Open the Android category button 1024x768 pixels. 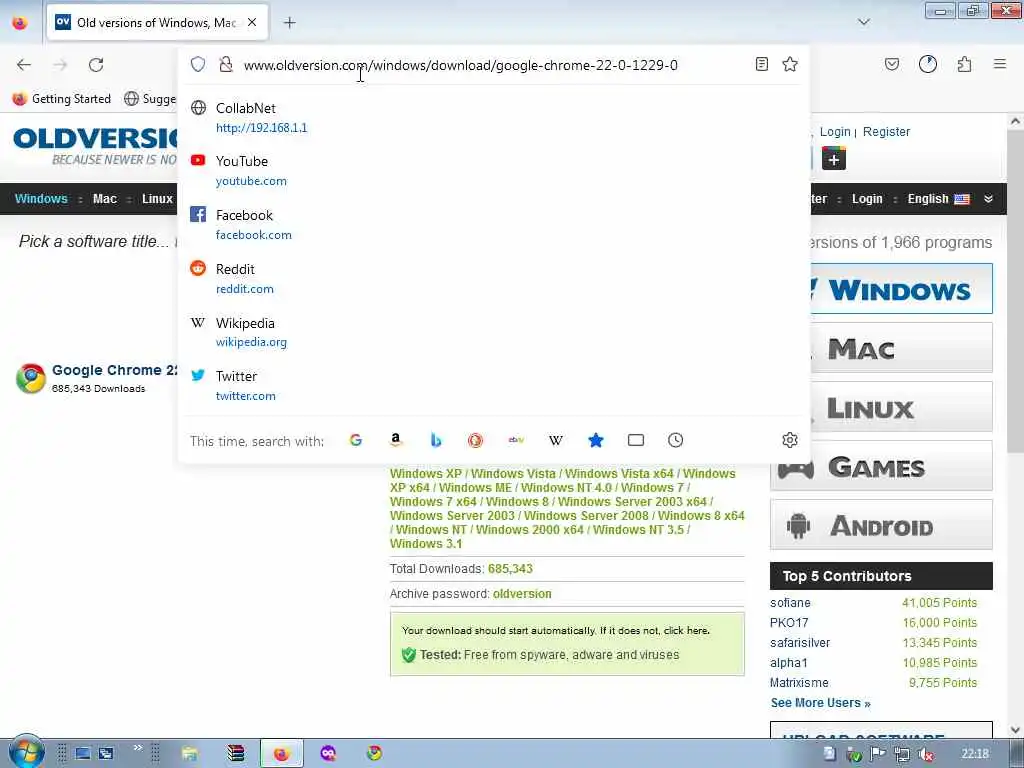(x=881, y=525)
